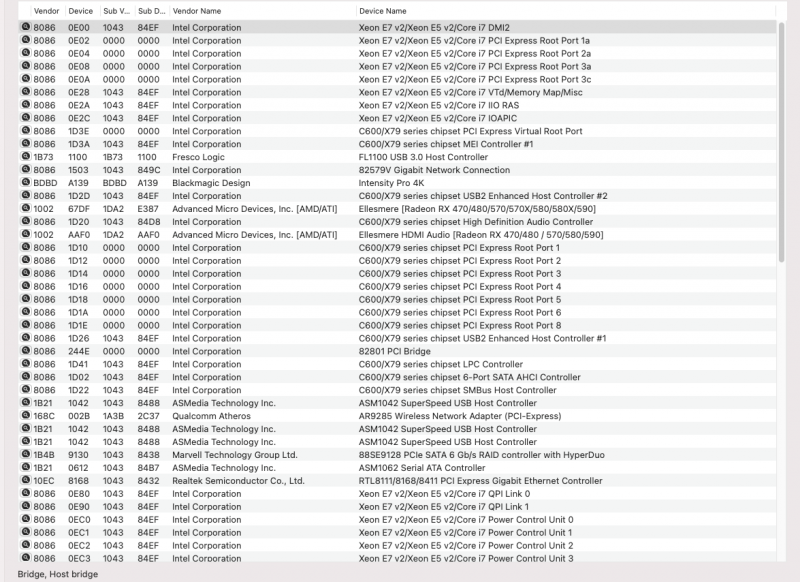
Task: Select the Blackmagic Design vendor name cell
Action: click(211, 183)
